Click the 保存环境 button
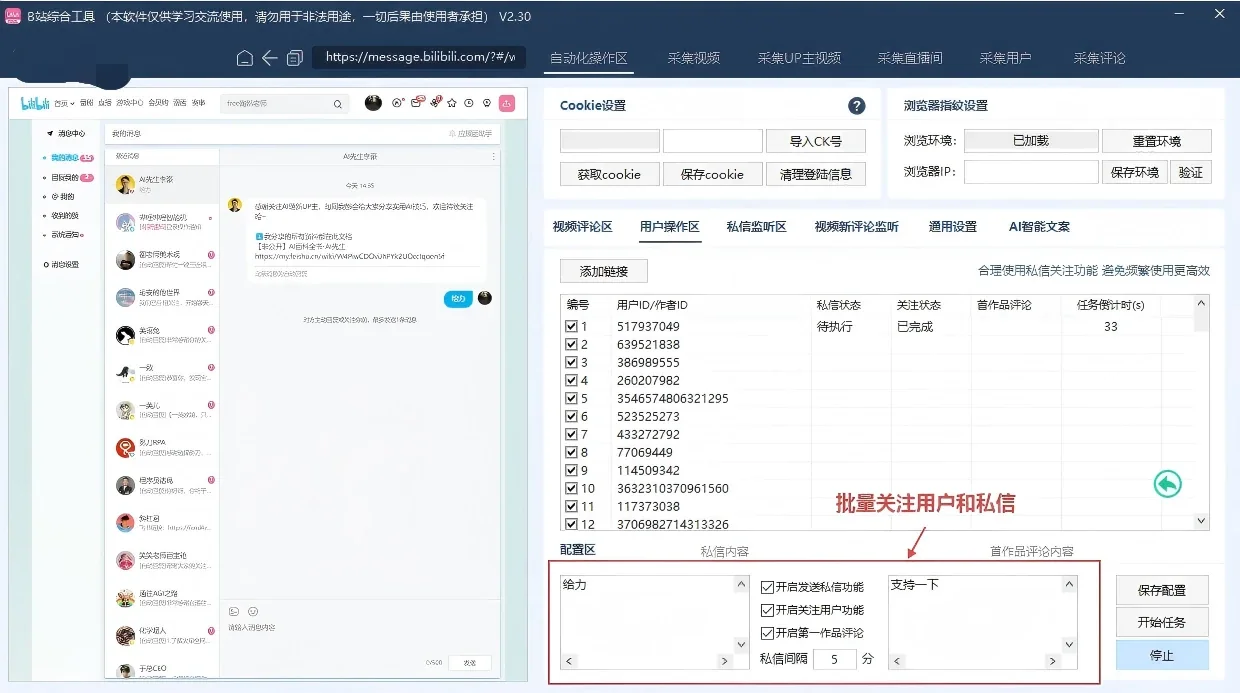The width and height of the screenshot is (1240, 693). [1134, 172]
